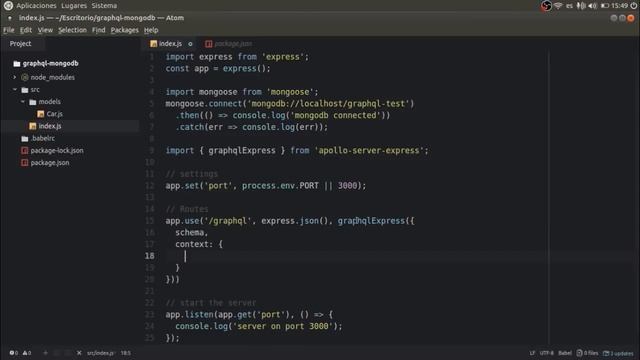Click the power/session icon
Image resolution: width=640 pixels, height=360 pixels.
pos(633,6)
